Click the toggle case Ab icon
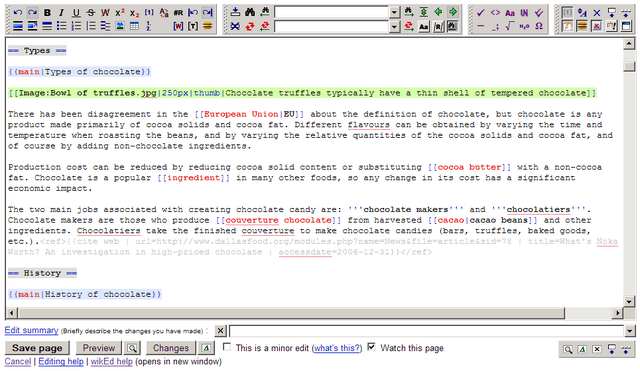 point(164,13)
